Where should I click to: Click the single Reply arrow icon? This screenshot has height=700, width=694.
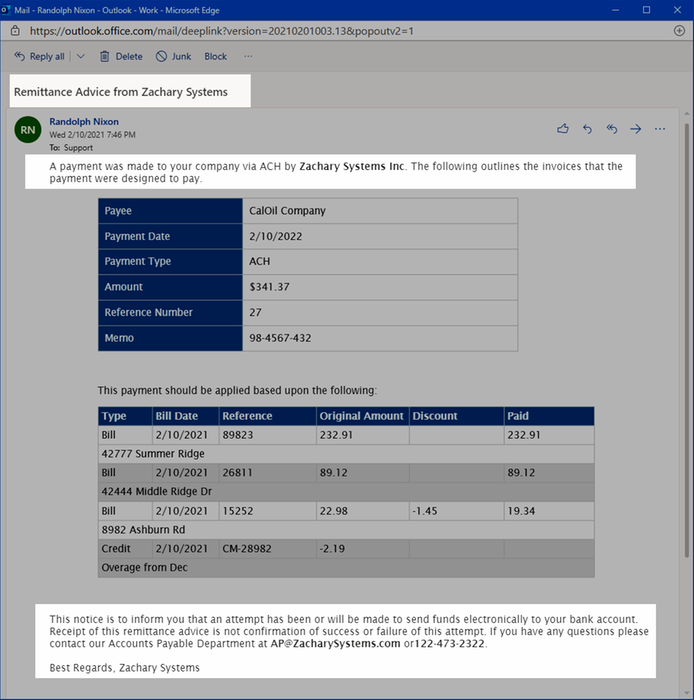pyautogui.click(x=587, y=129)
